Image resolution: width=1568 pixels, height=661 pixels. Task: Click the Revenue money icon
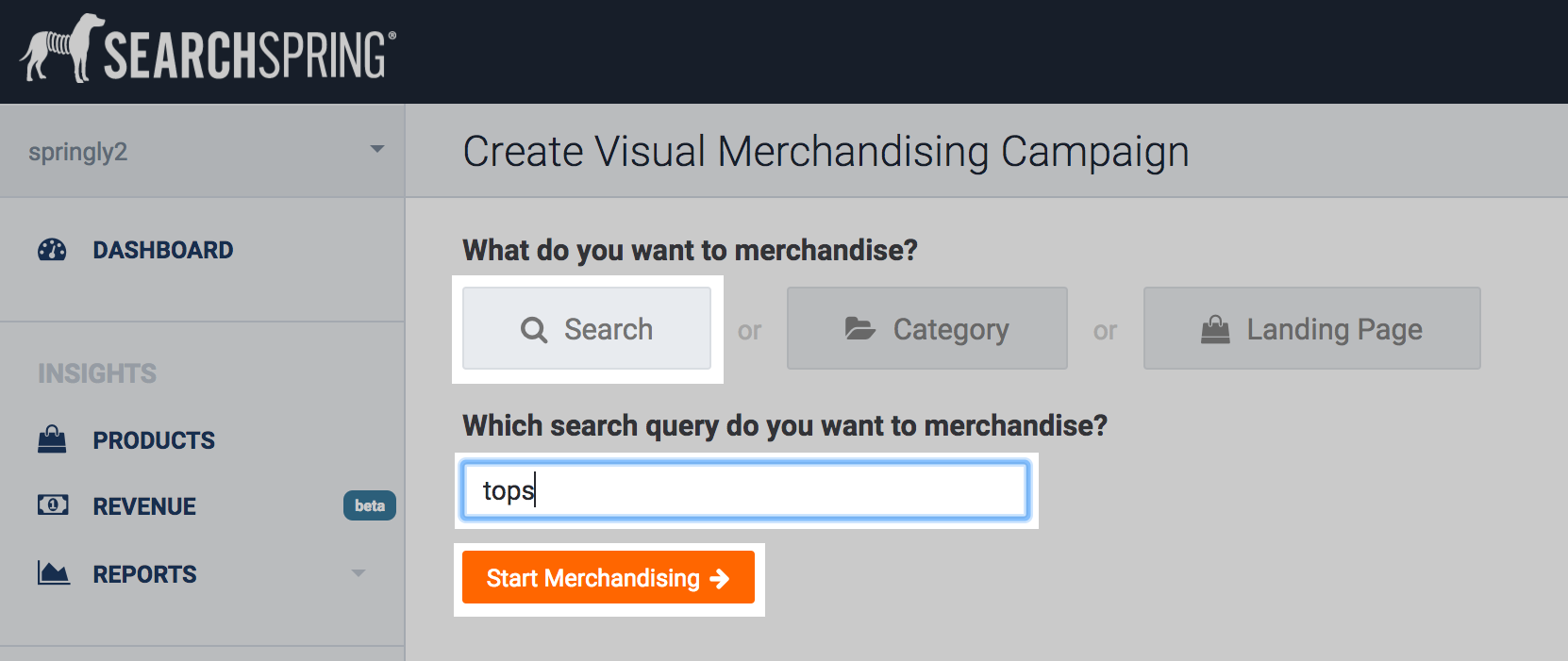tap(52, 505)
